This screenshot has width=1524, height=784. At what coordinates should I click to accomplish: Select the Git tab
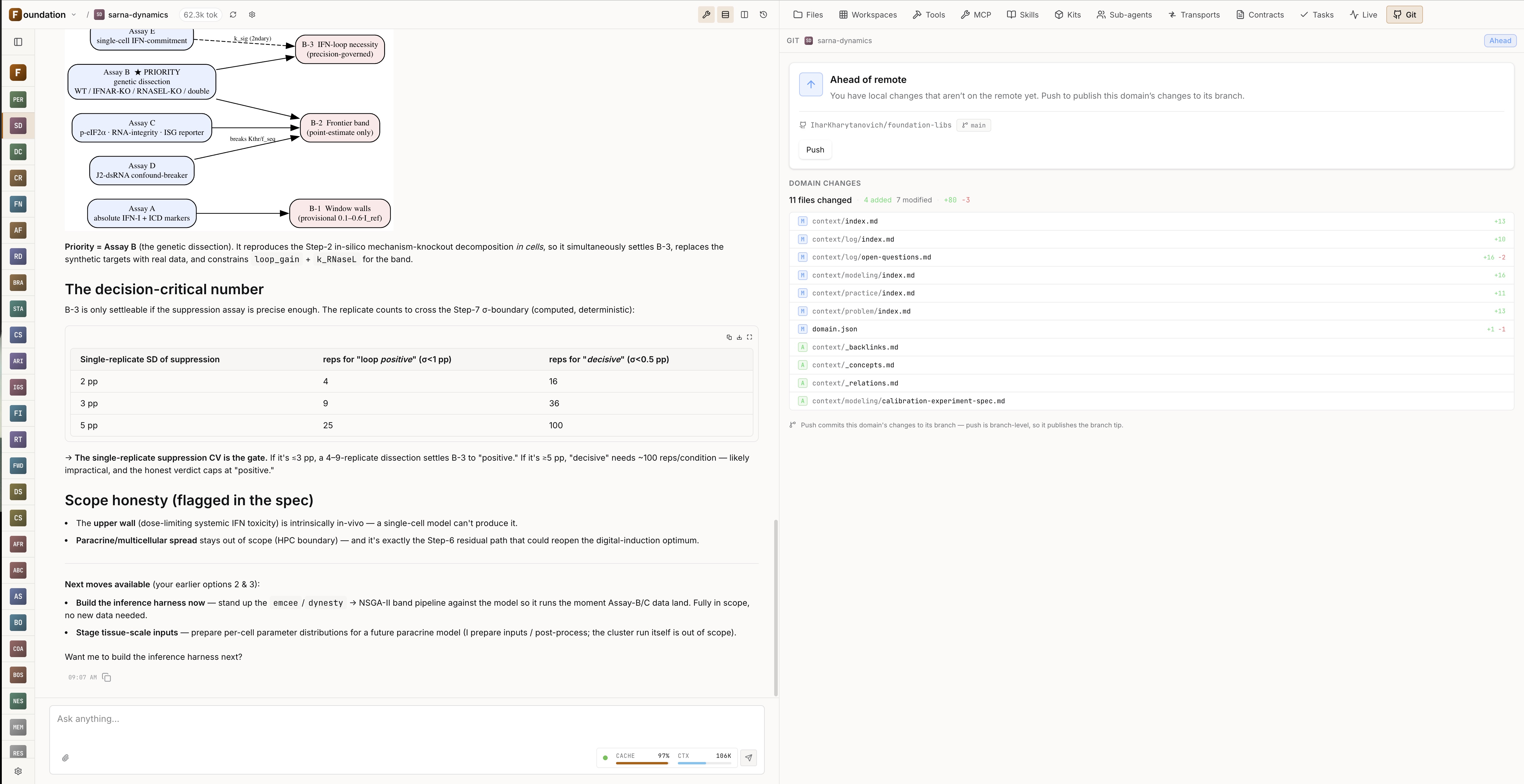1404,15
